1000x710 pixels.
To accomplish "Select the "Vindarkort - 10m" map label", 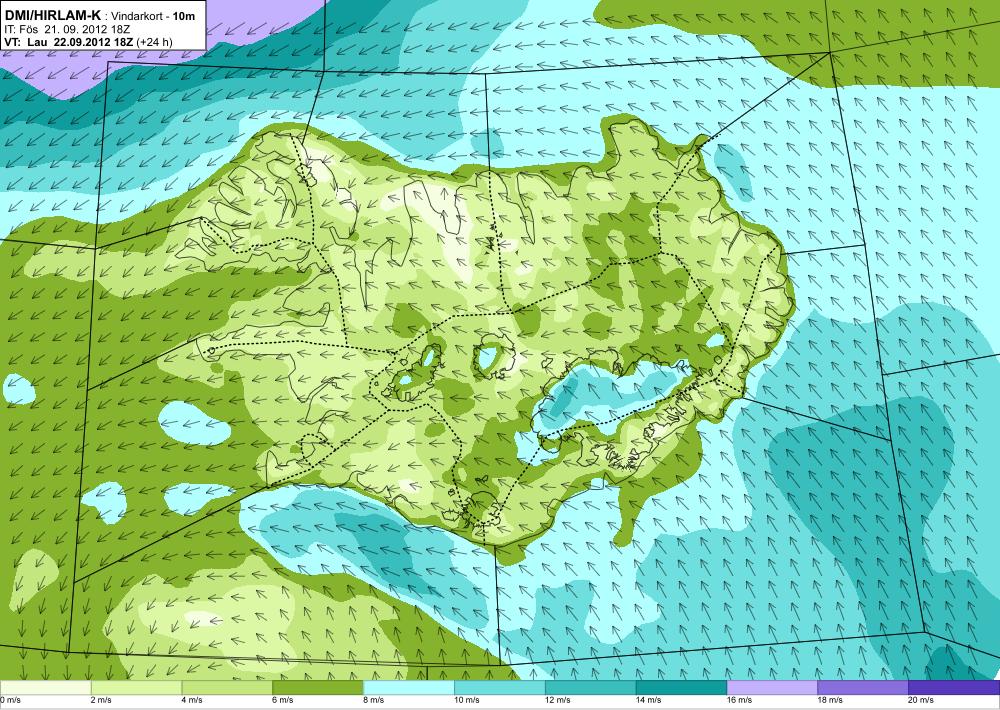I will pos(152,16).
